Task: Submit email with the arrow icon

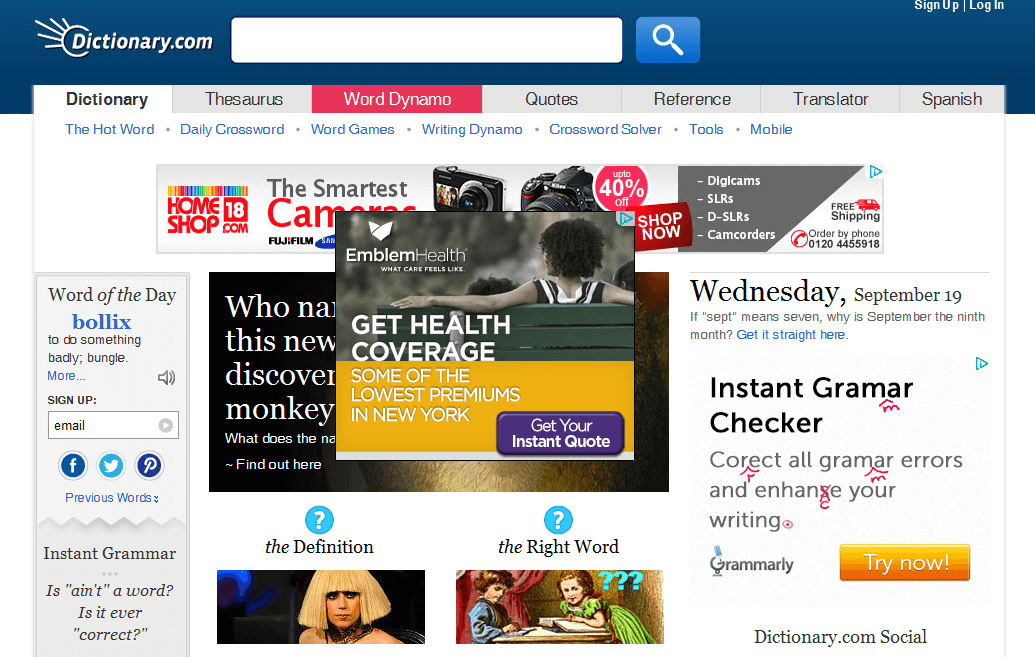Action: pos(166,425)
